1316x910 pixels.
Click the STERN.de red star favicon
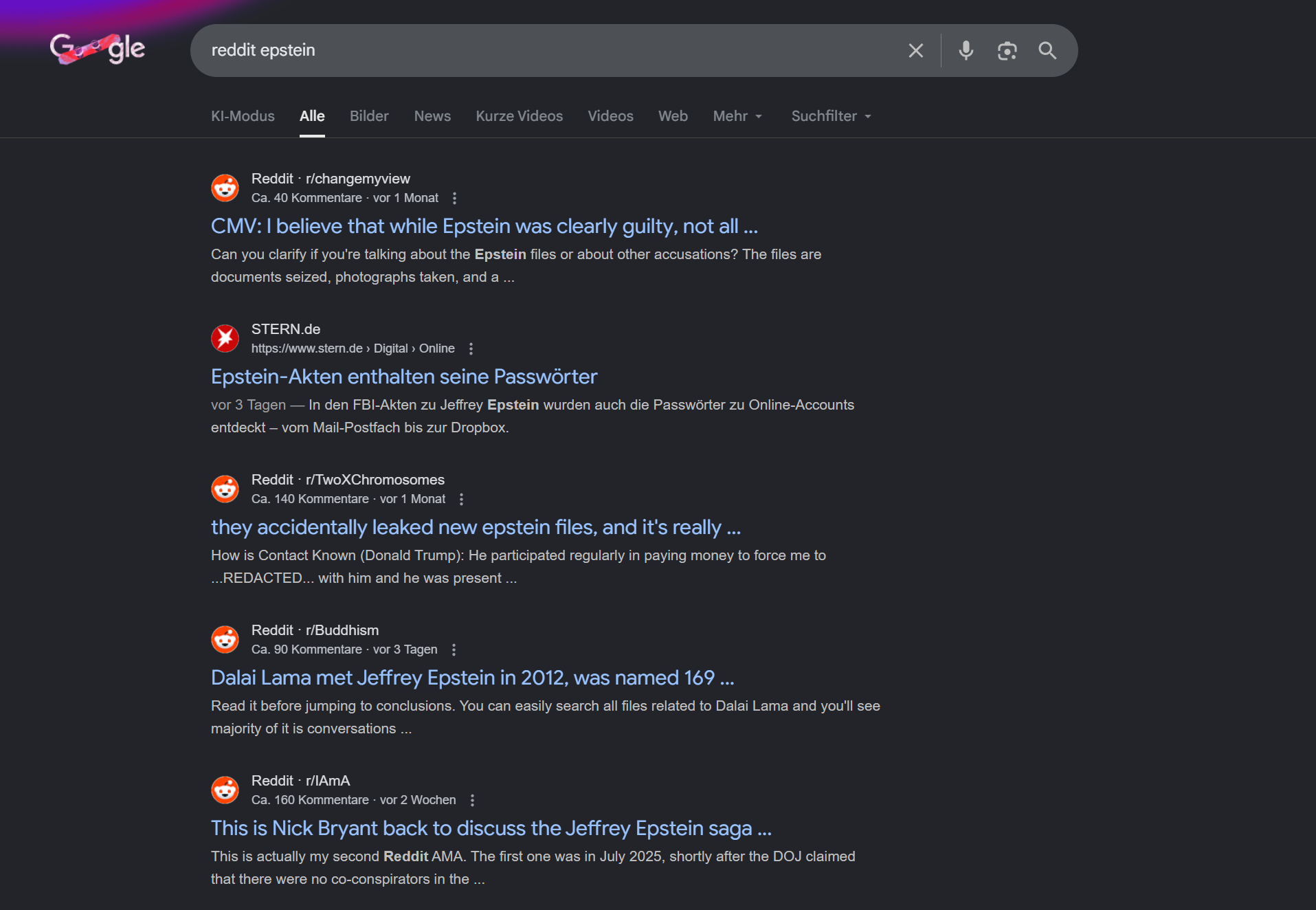tap(225, 338)
